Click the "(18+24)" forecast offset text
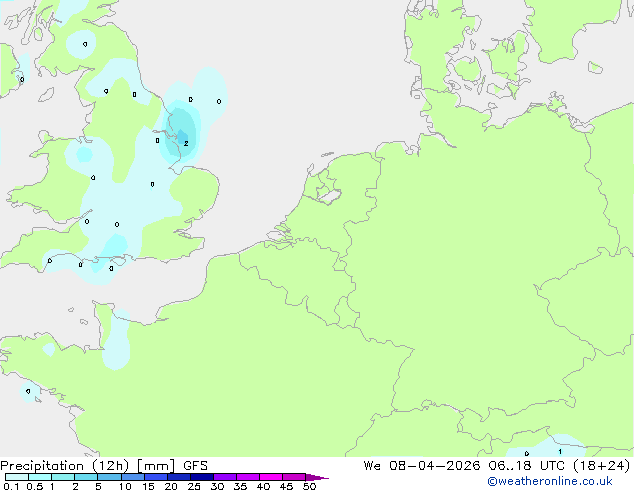The height and width of the screenshot is (490, 634). (x=602, y=466)
